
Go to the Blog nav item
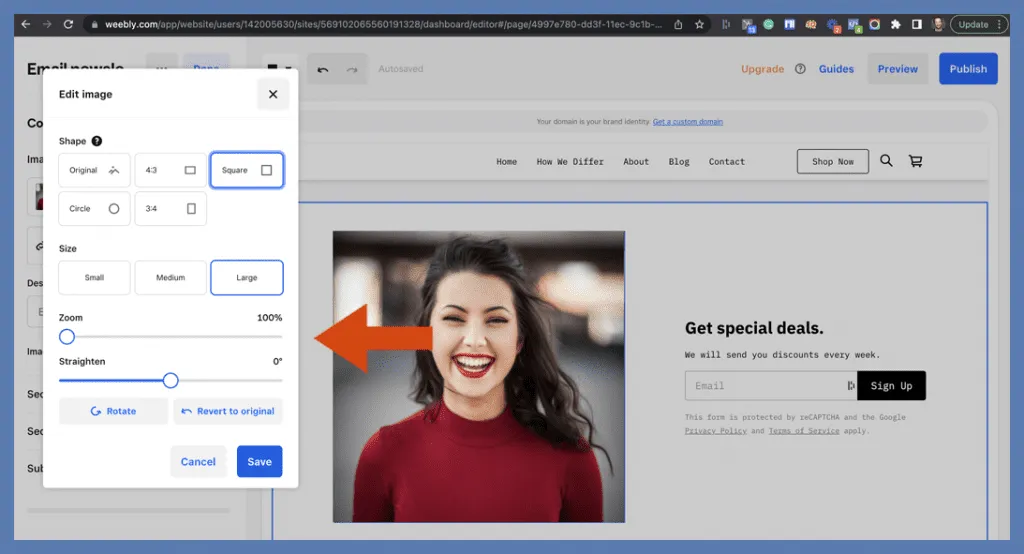[679, 161]
